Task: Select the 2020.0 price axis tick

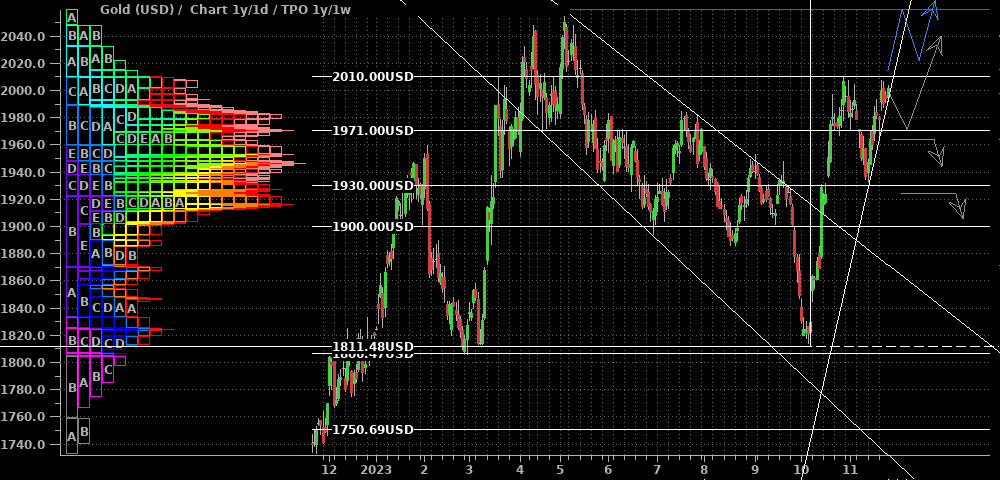Action: click(24, 64)
